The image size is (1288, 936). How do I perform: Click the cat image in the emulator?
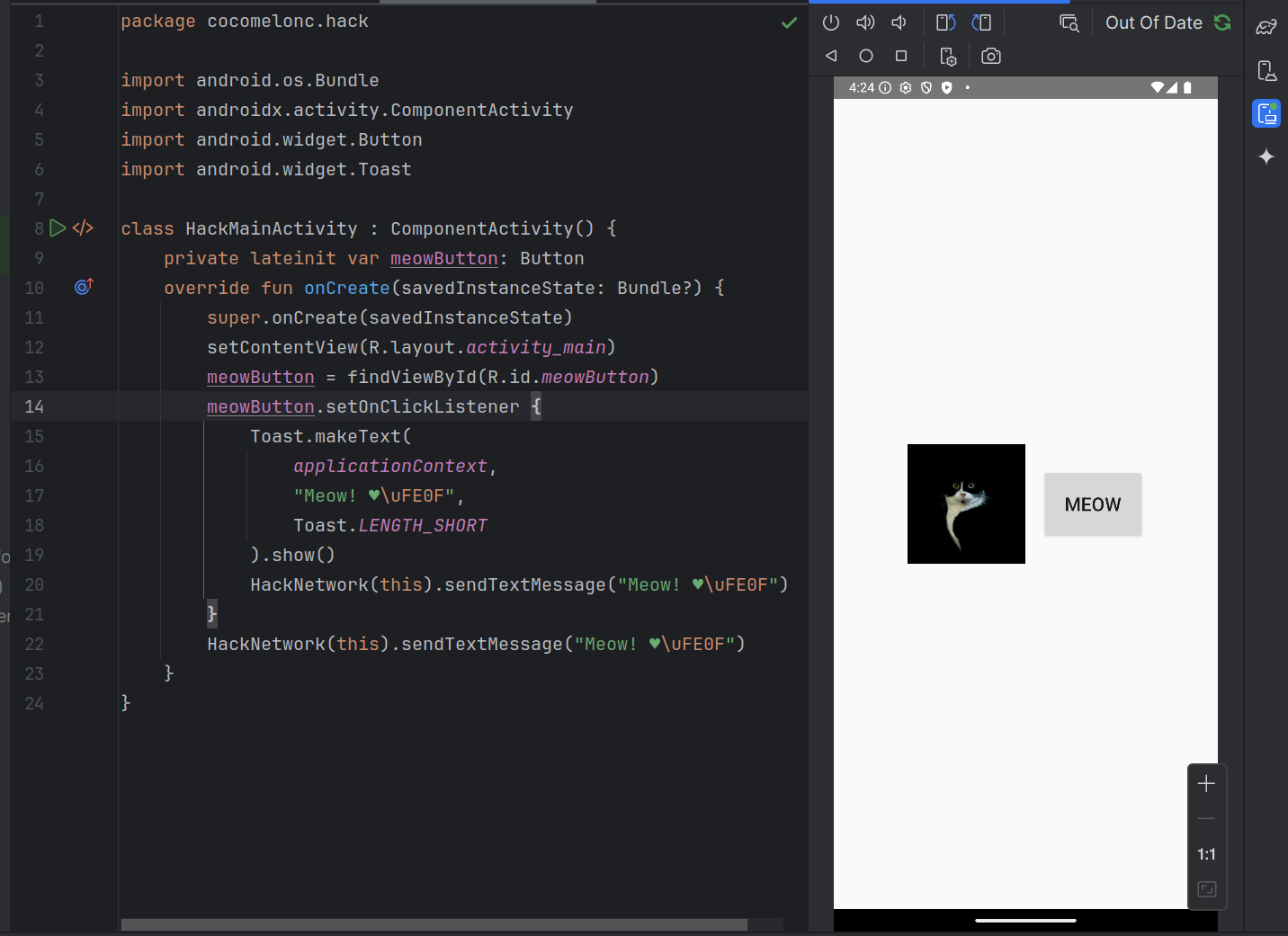(x=966, y=504)
